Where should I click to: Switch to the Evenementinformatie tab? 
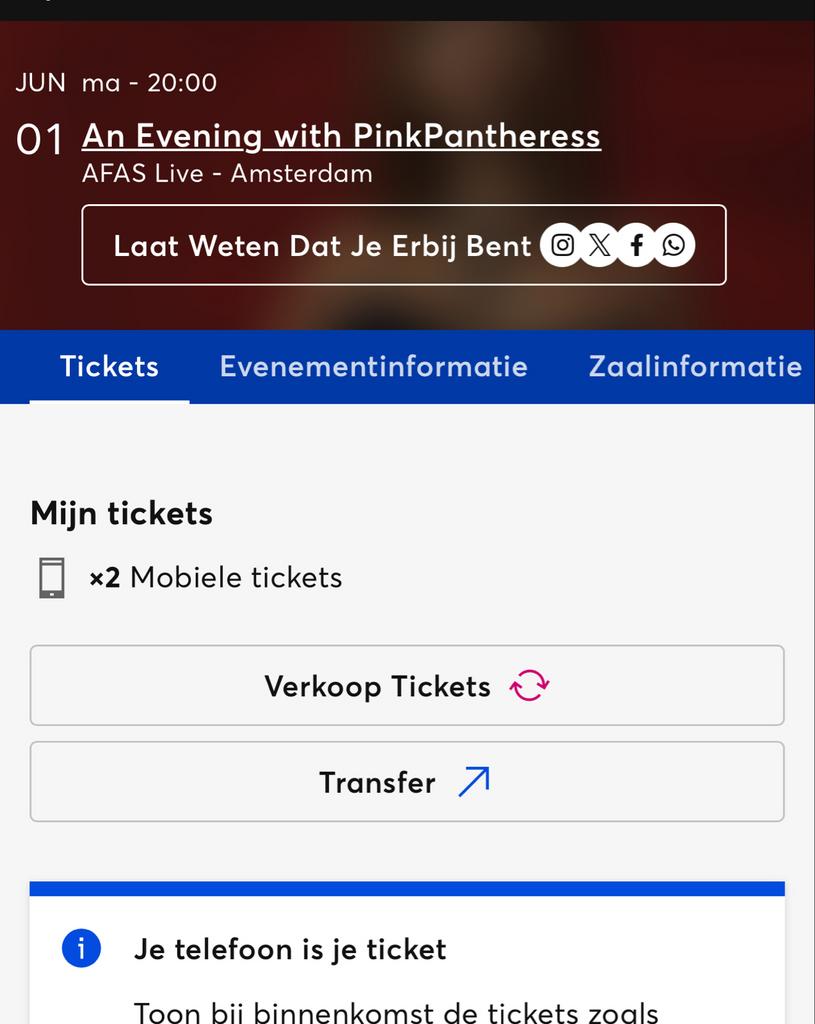tap(373, 367)
